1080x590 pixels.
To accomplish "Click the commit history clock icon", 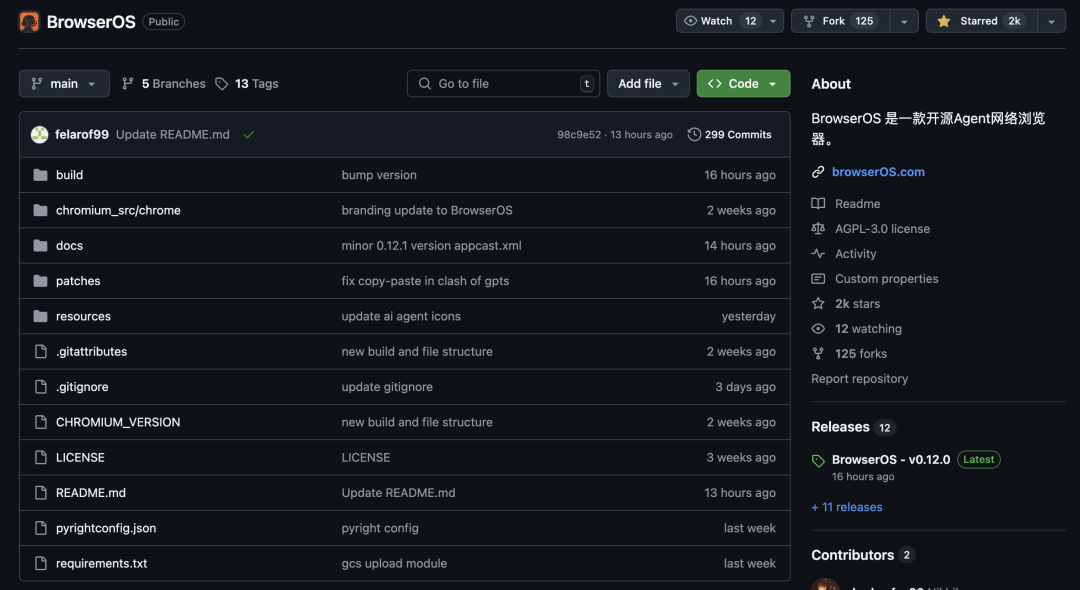I will click(x=694, y=134).
